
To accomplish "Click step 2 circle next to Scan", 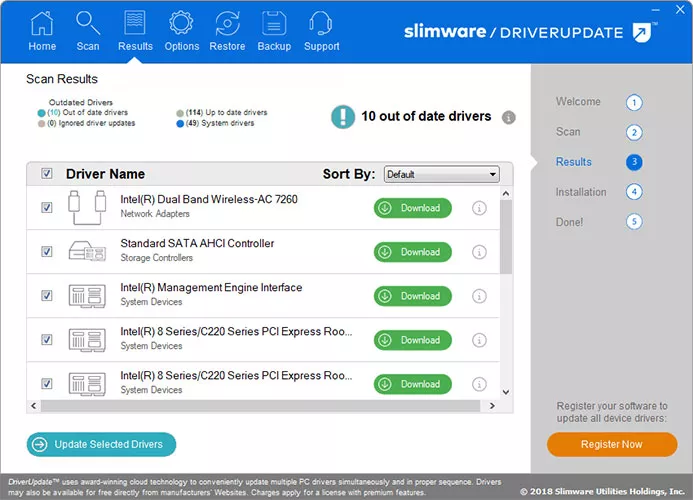I will point(634,133).
